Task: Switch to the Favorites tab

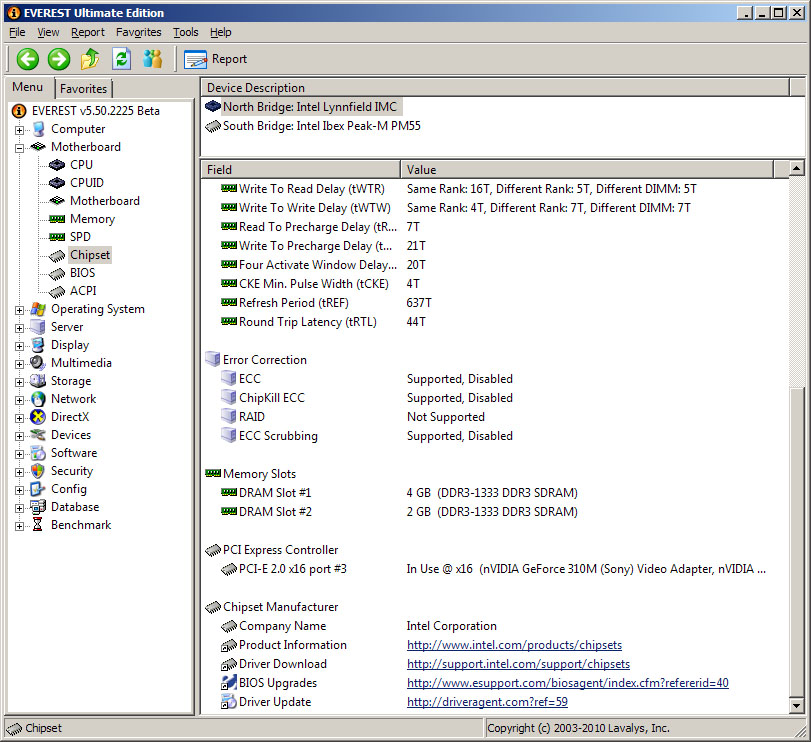Action: point(83,89)
